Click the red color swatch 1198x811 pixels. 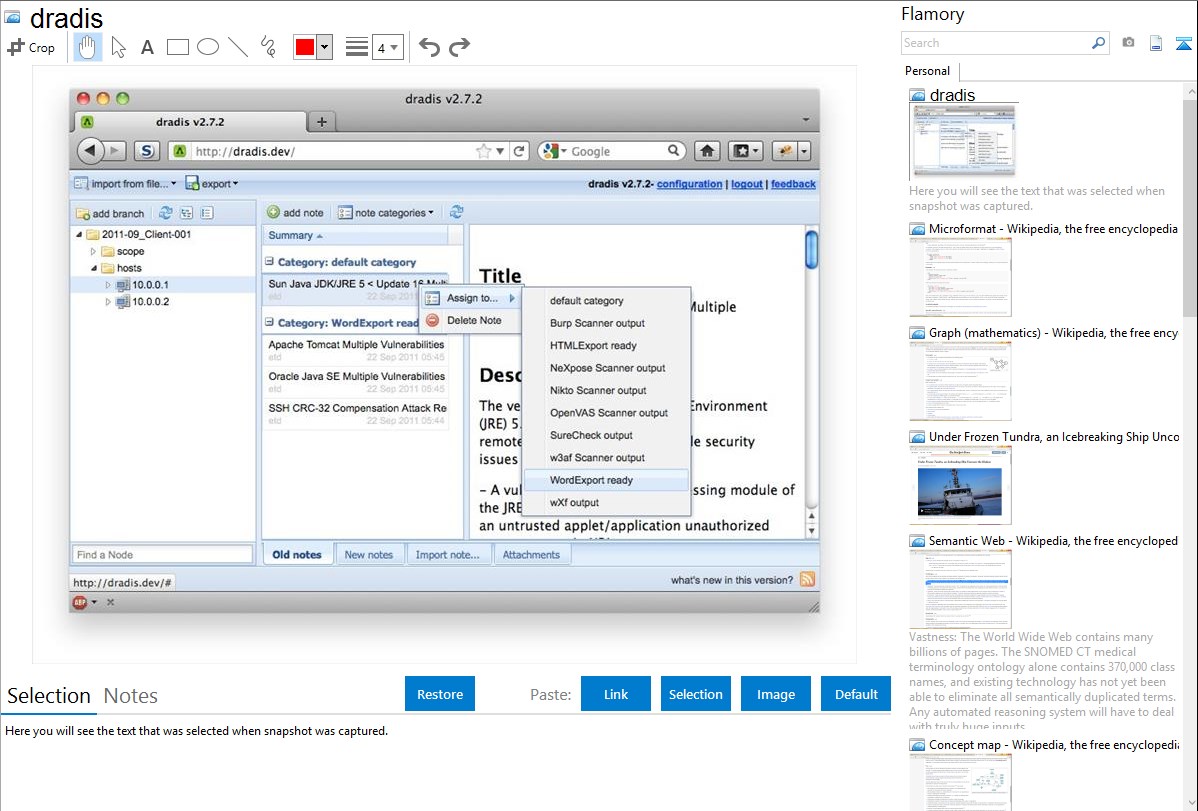[x=305, y=47]
